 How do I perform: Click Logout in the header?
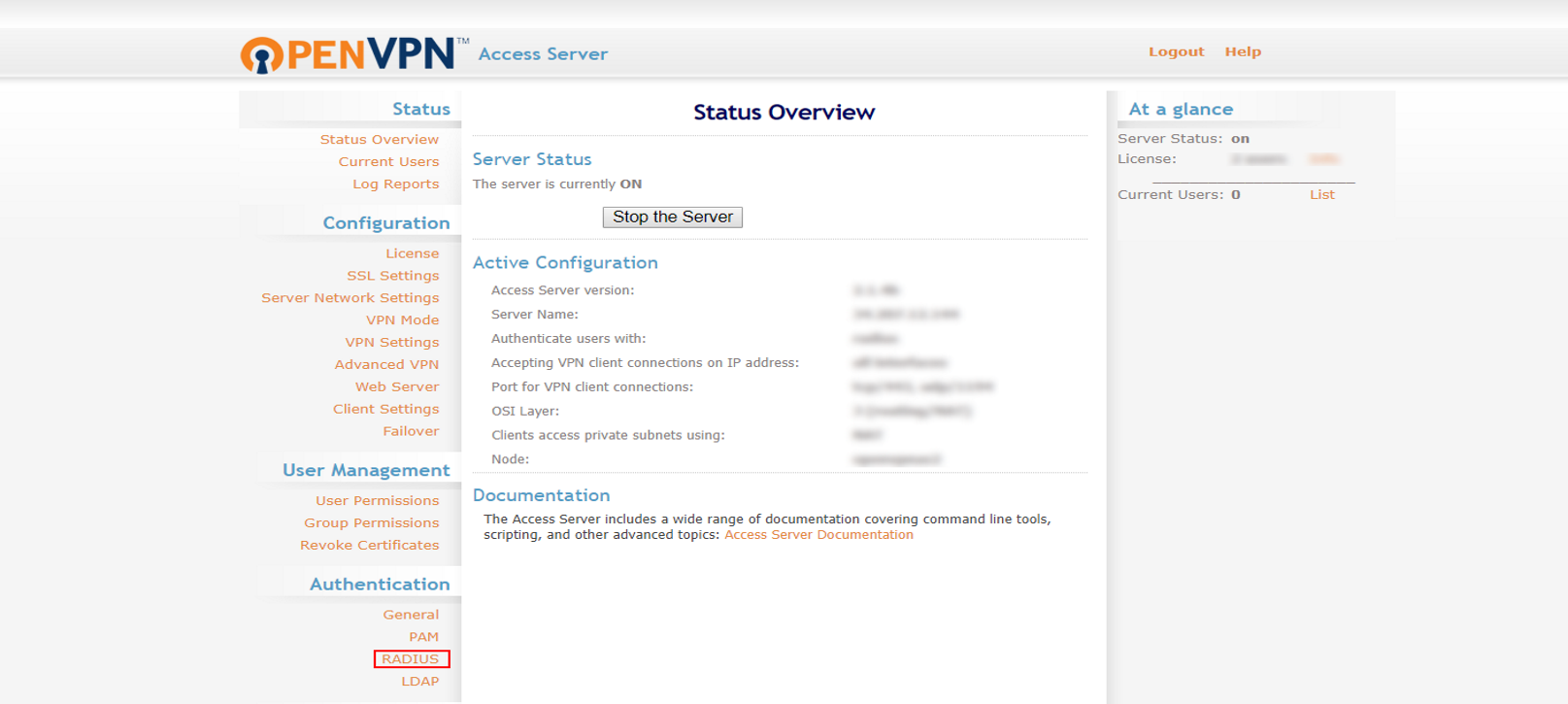tap(1177, 52)
